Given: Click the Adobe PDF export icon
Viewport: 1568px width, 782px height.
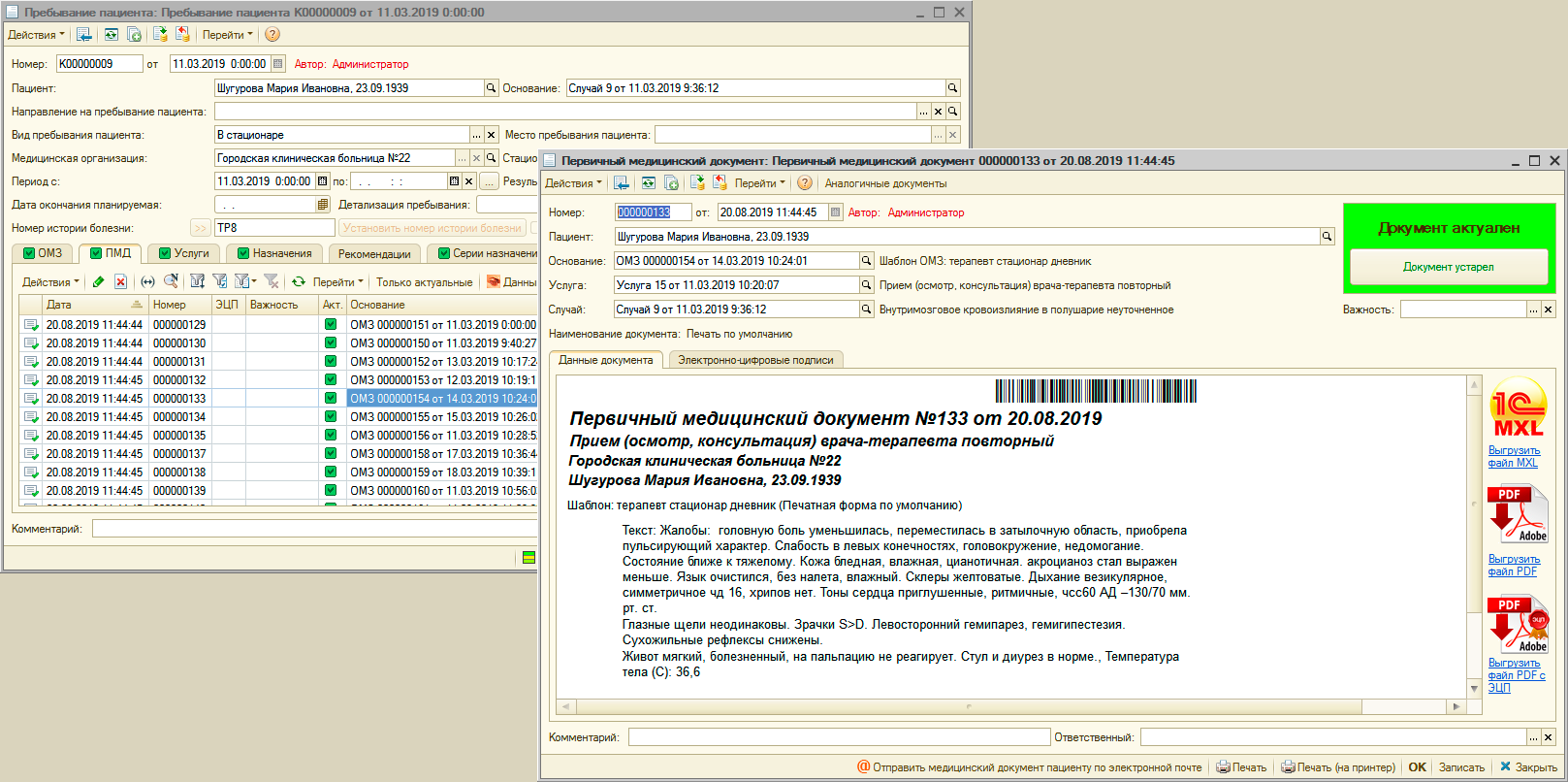Looking at the screenshot, I should pyautogui.click(x=1517, y=514).
